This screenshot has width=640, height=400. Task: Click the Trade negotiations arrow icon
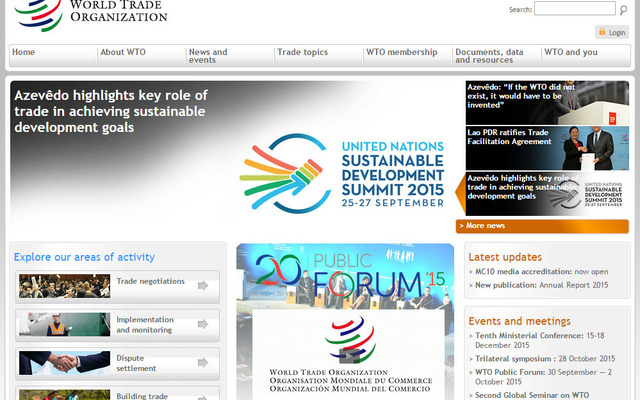[203, 286]
